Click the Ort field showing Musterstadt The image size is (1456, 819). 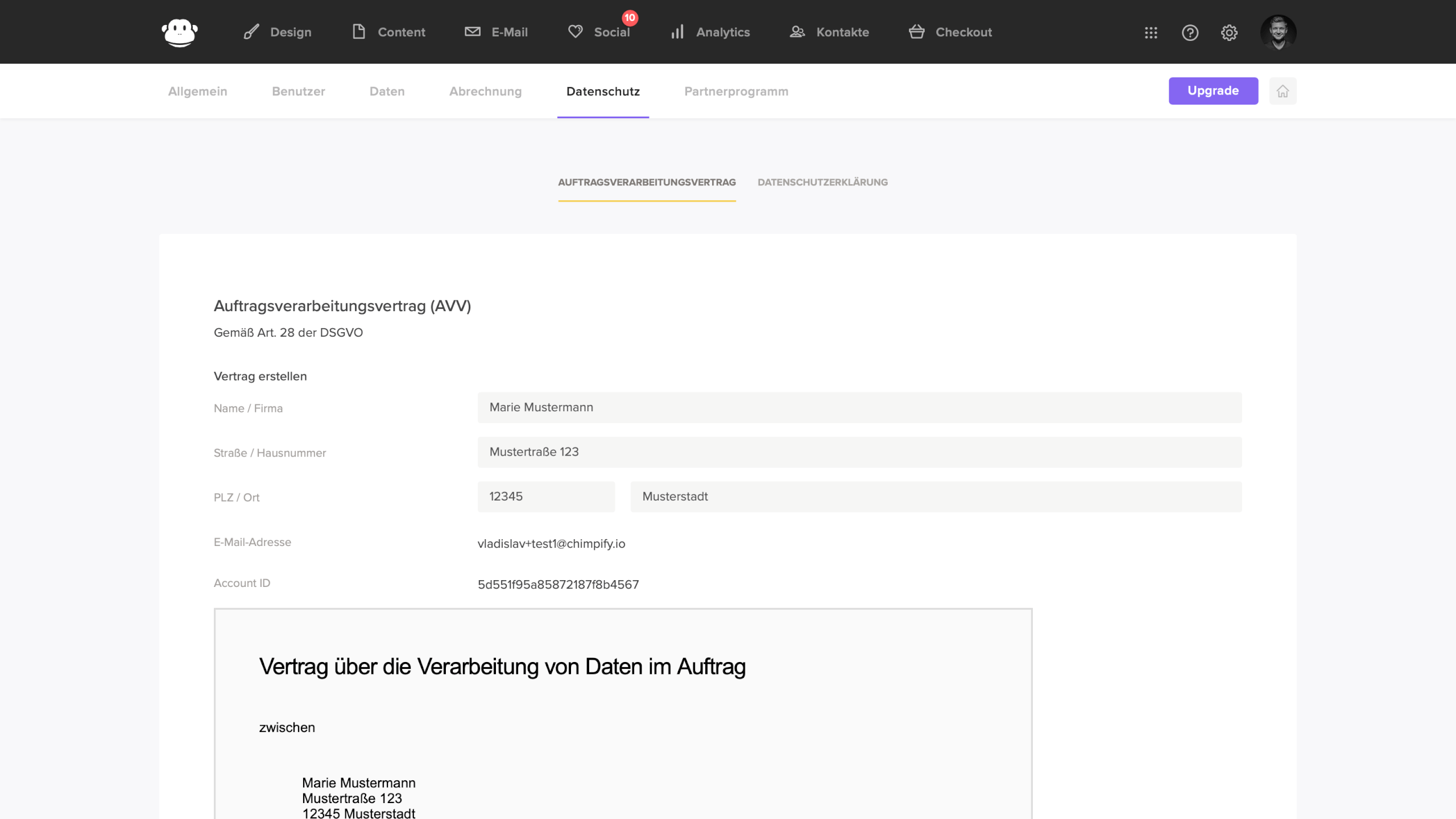click(x=936, y=497)
